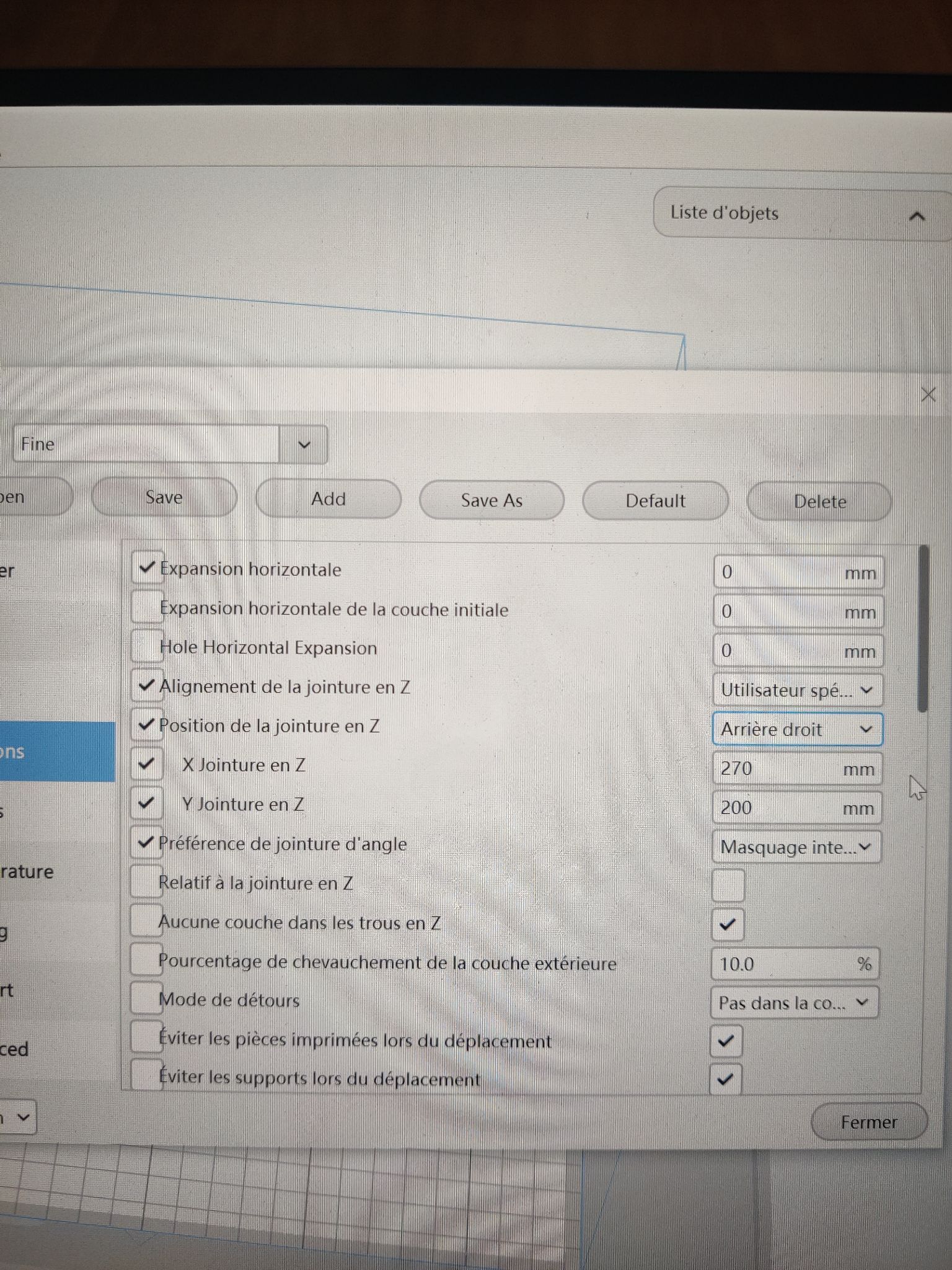Click the initial layer expansion mm field
The width and height of the screenshot is (952, 1270).
(x=798, y=611)
